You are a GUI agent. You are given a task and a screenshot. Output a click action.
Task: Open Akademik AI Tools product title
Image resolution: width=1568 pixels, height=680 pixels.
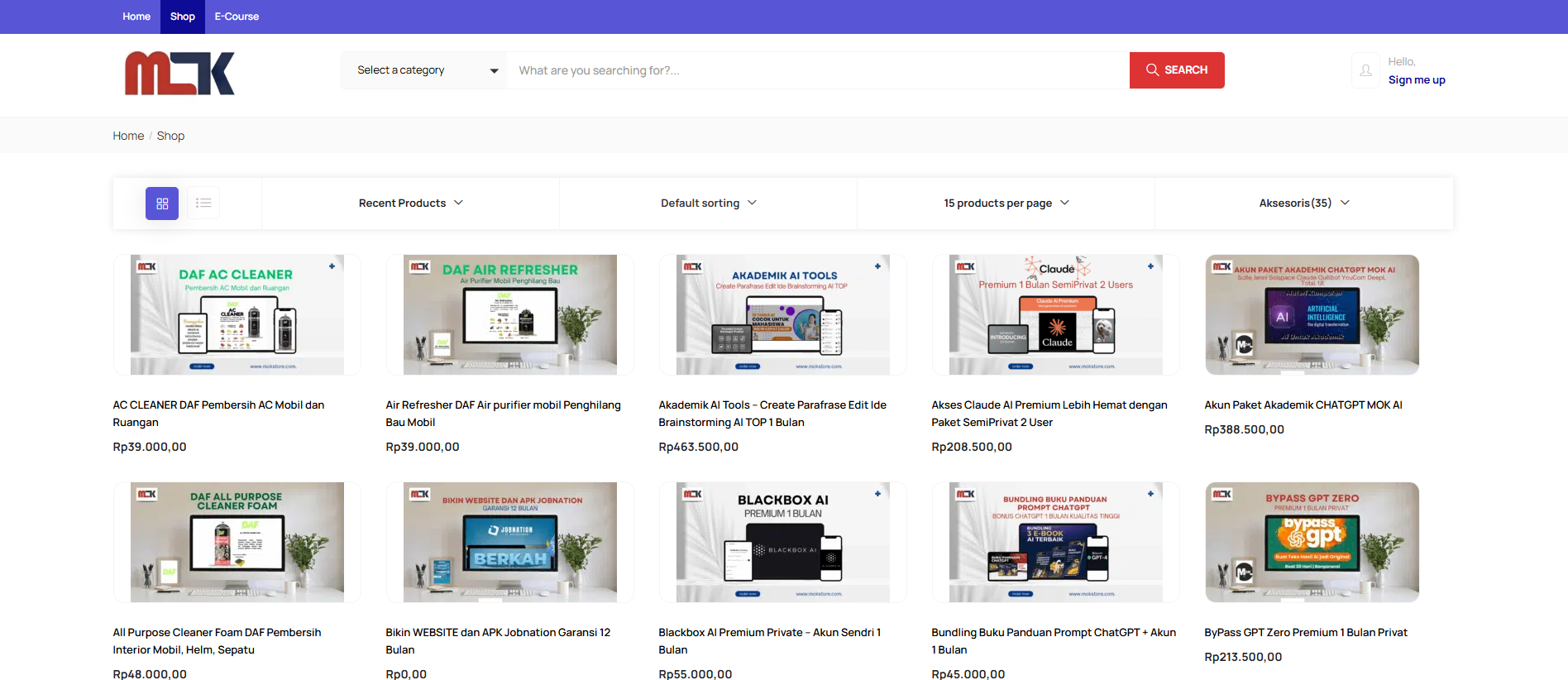[x=772, y=414]
